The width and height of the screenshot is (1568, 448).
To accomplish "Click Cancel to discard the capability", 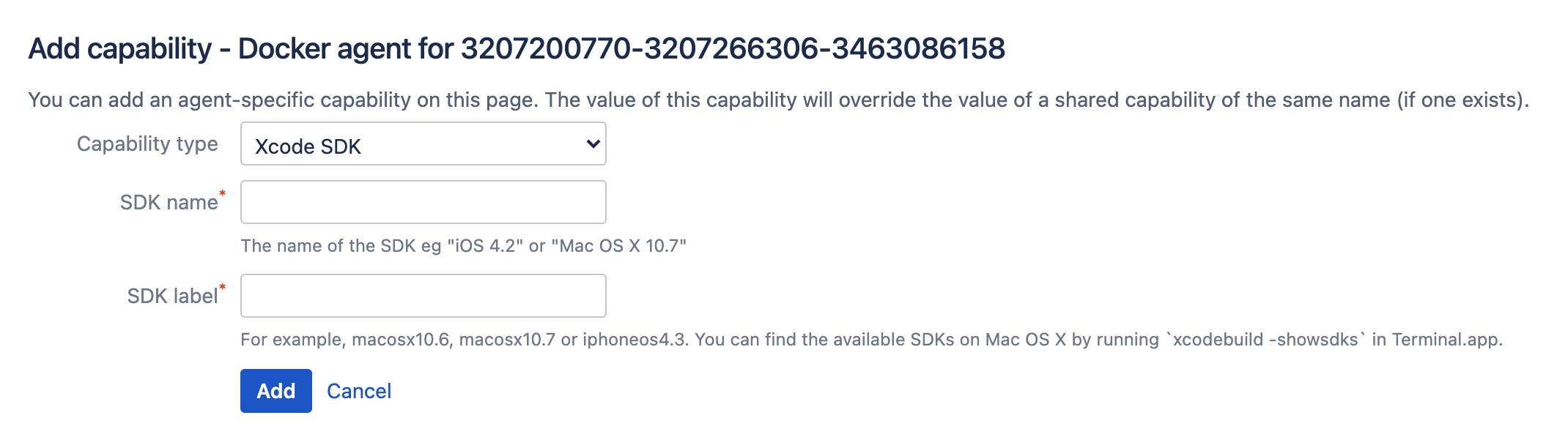I will click(x=358, y=391).
